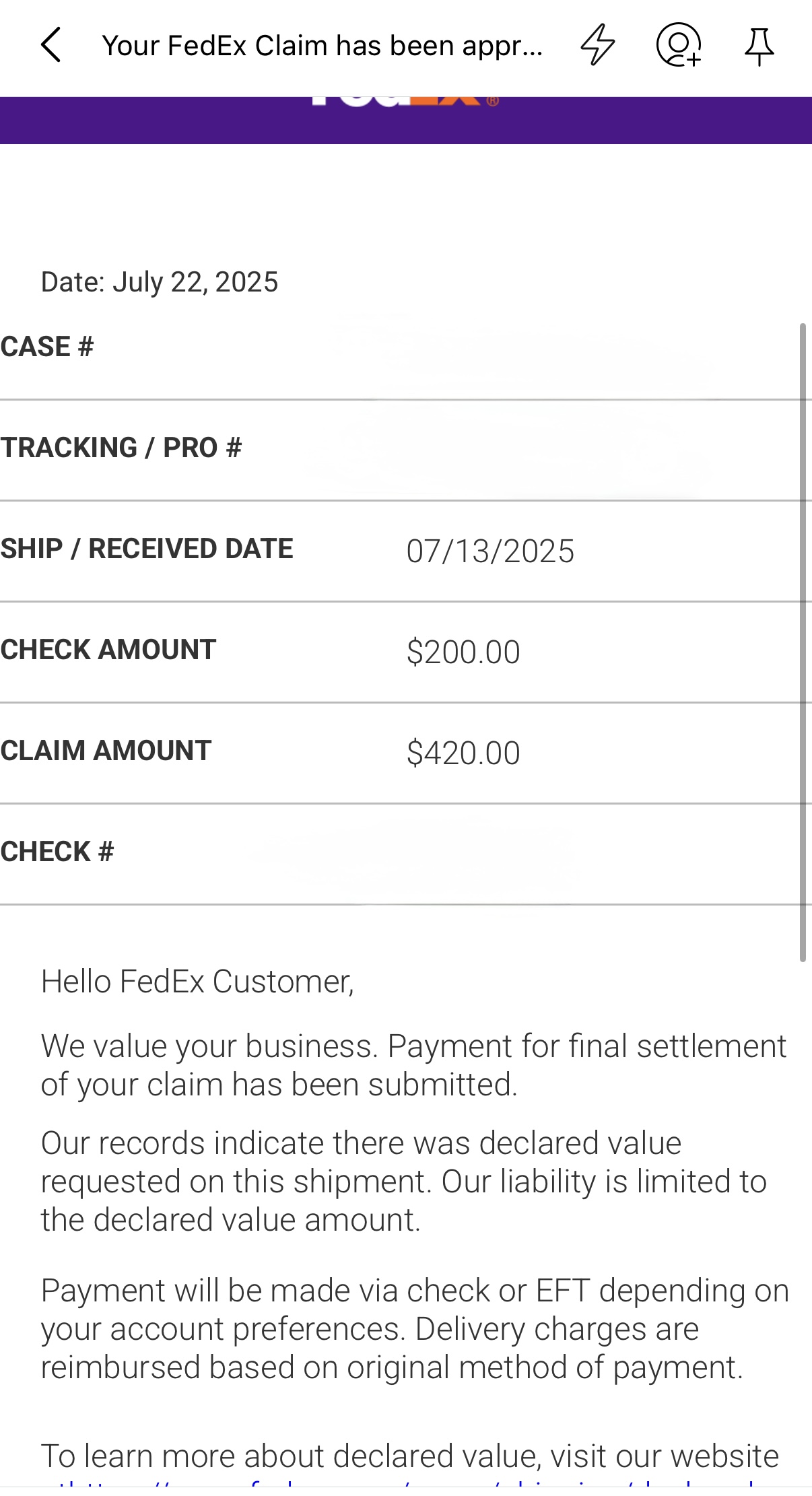
Task: Tap the lightning bolt quick actions icon
Action: 597,45
